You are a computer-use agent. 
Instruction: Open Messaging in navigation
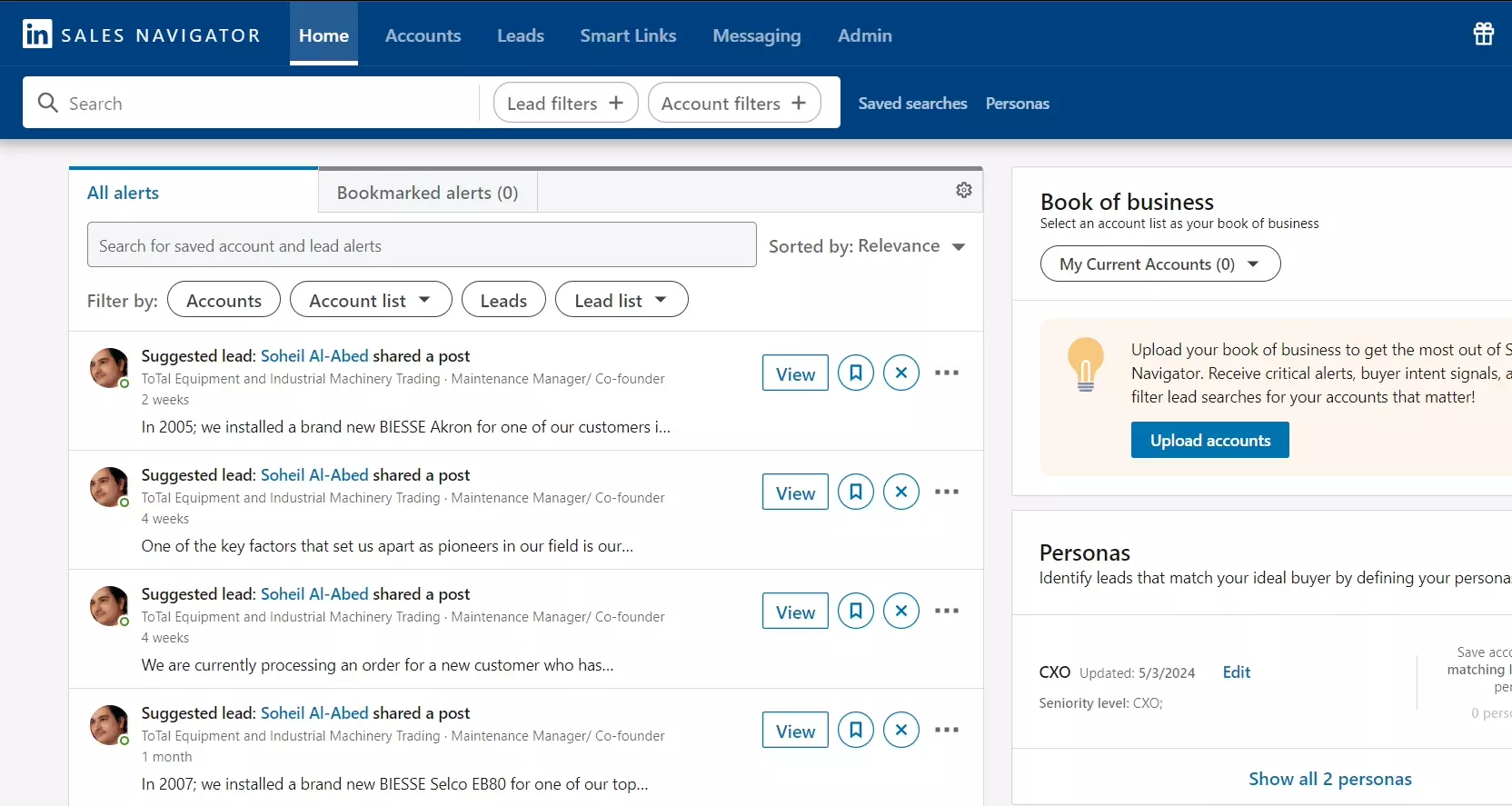point(757,35)
